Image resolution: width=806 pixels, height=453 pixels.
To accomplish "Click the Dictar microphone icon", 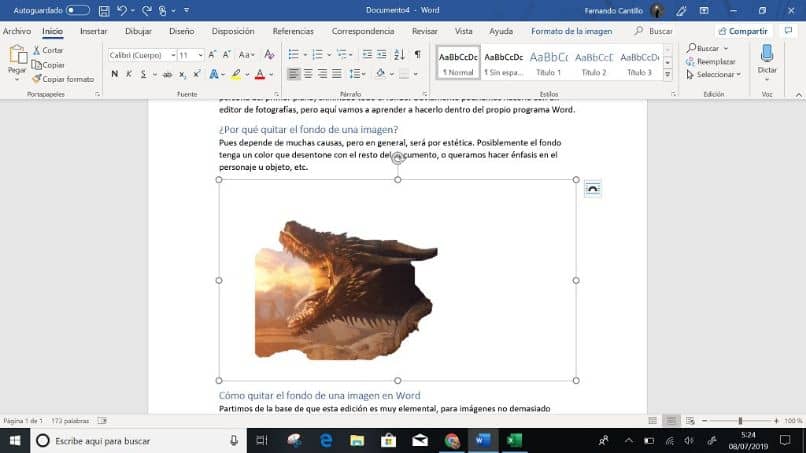I will pyautogui.click(x=766, y=53).
